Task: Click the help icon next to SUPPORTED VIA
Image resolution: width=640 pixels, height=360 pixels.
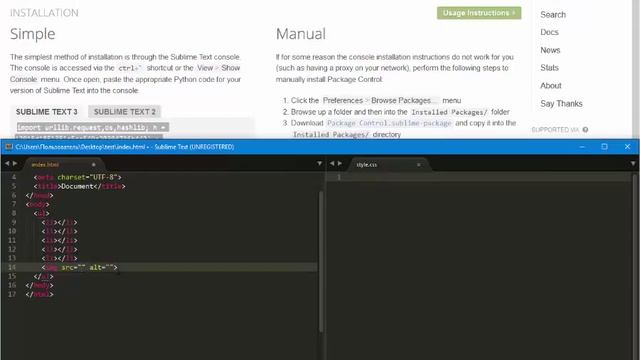Action: (585, 129)
